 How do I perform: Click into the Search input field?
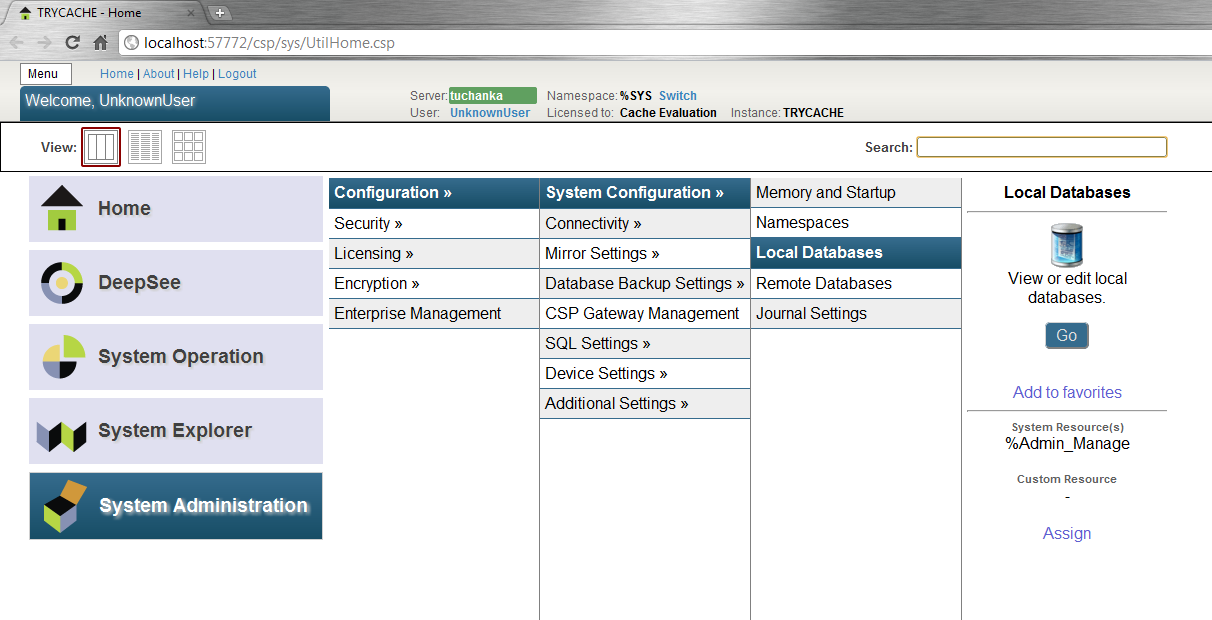click(x=1041, y=147)
